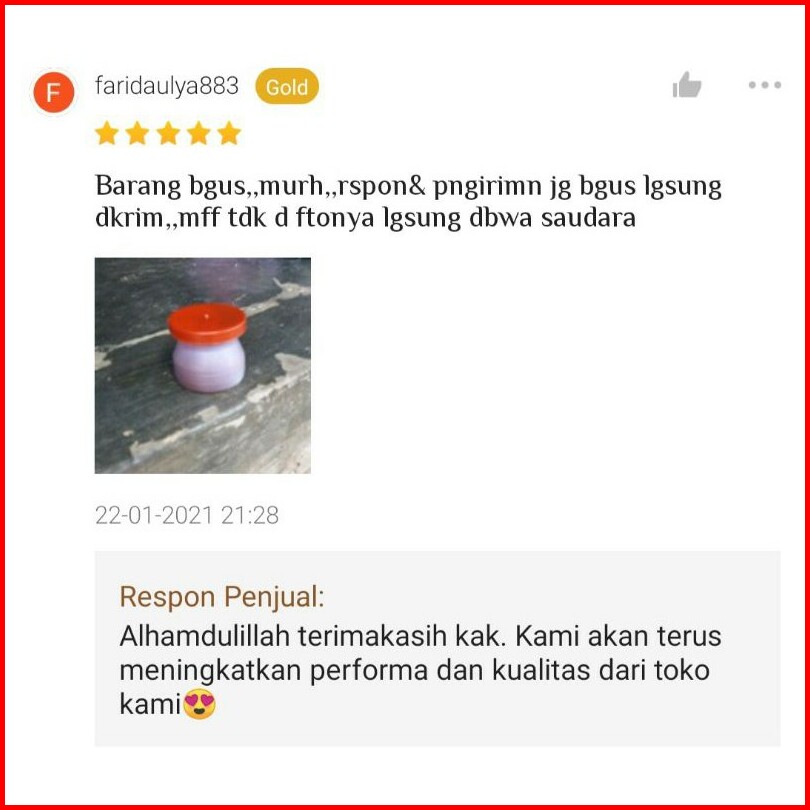Screen dimensions: 810x810
Task: Click the Respon Penjual heading
Action: (222, 597)
